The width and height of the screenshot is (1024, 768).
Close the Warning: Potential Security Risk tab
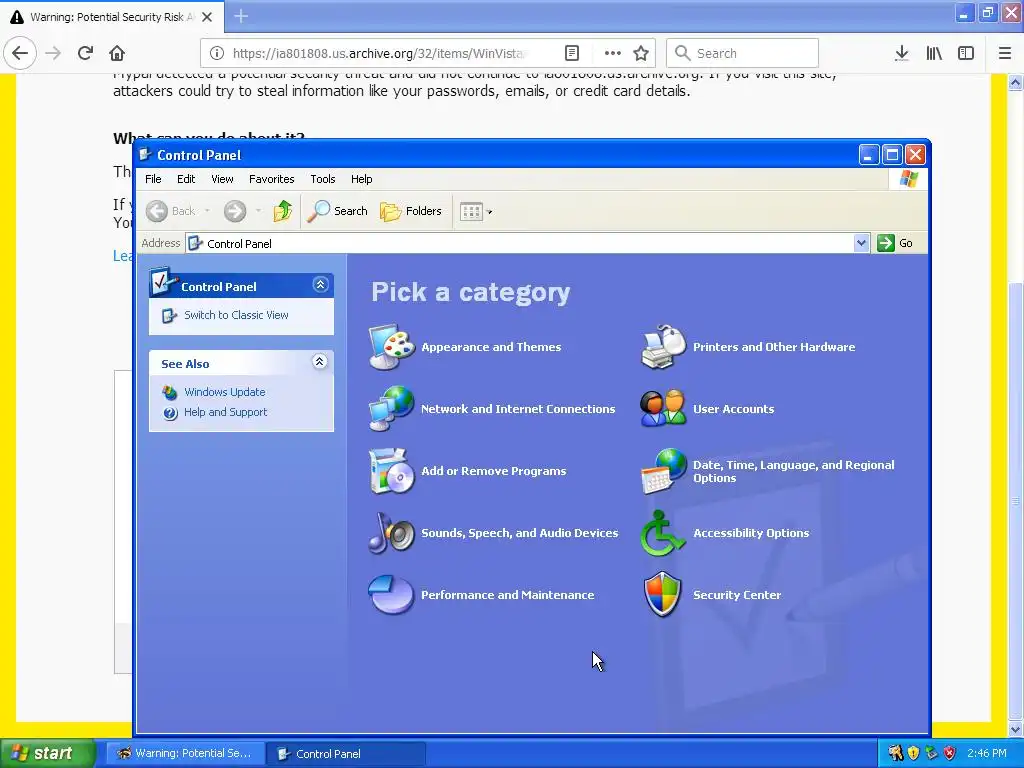pos(207,17)
